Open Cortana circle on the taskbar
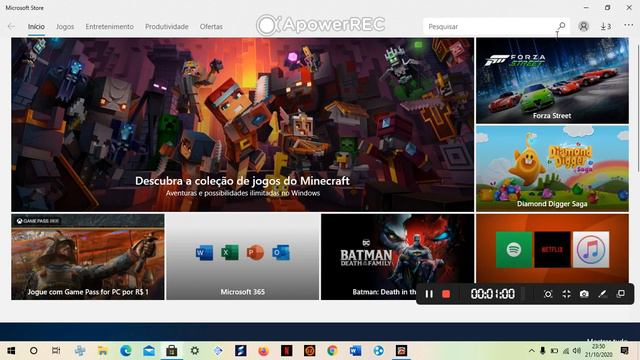Screen dimensions: 640x360 (33, 351)
